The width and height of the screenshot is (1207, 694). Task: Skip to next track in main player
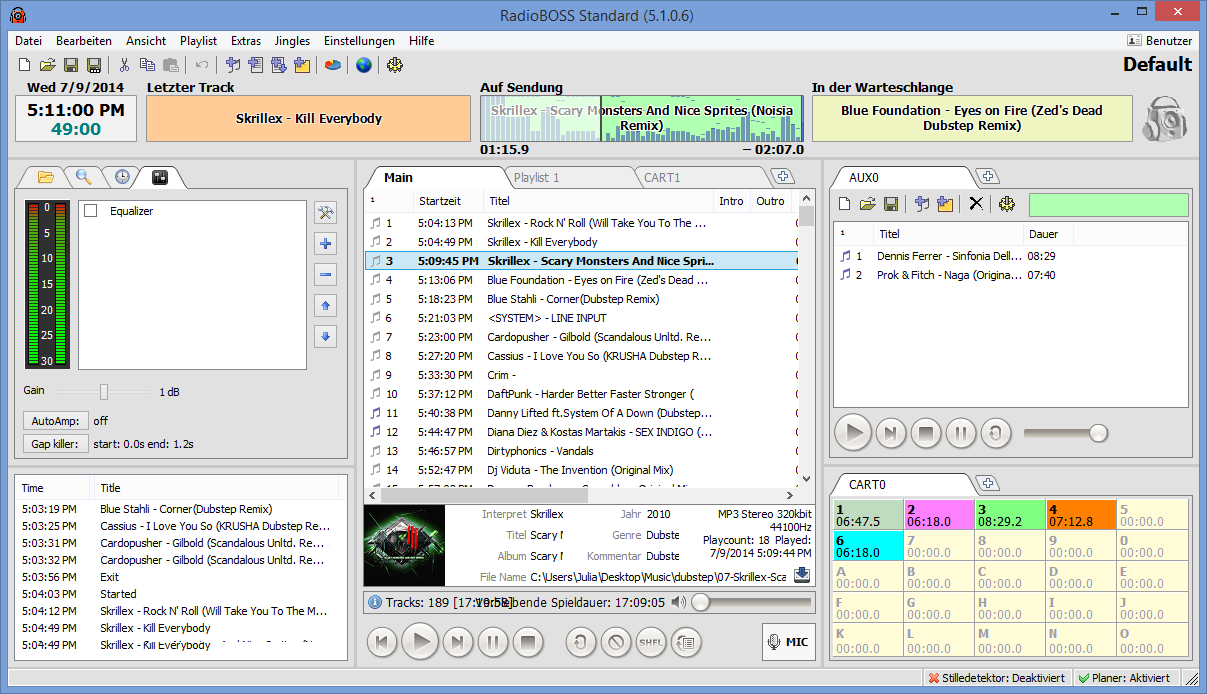(457, 641)
